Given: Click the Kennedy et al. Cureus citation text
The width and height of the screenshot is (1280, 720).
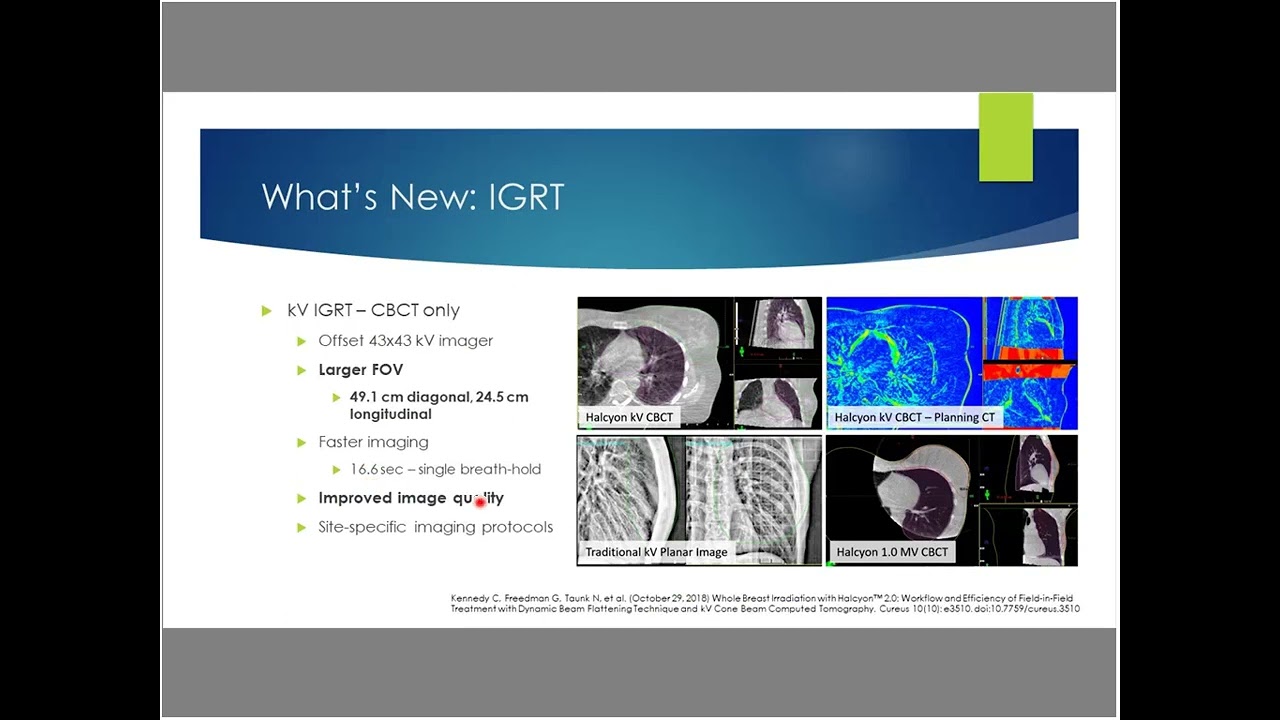Looking at the screenshot, I should (765, 603).
